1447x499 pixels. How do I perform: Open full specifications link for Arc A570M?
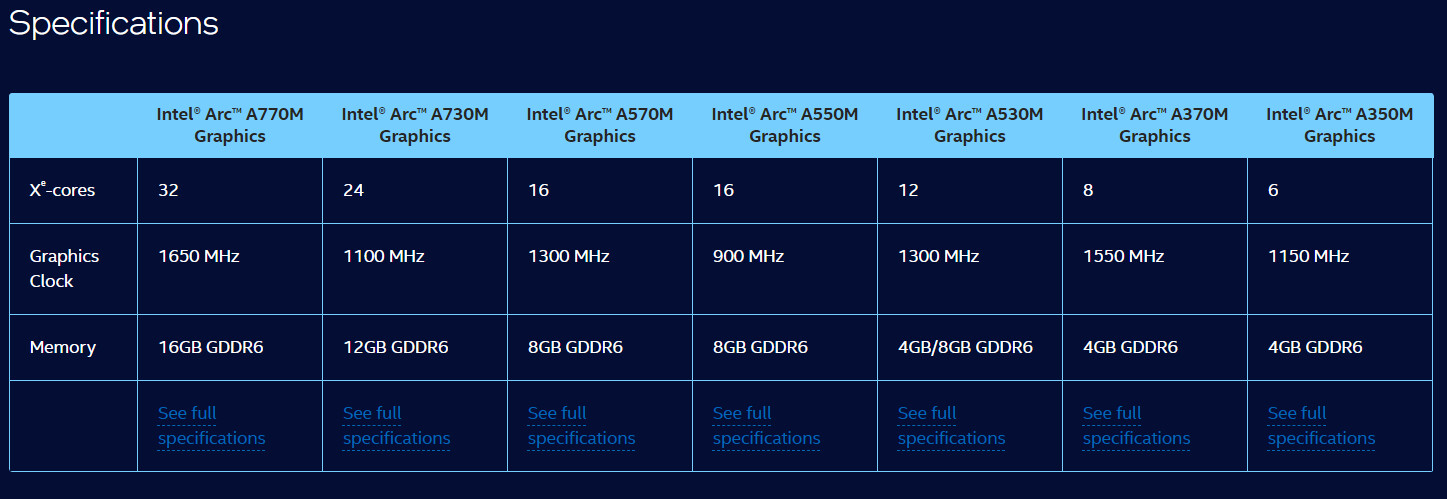[581, 426]
